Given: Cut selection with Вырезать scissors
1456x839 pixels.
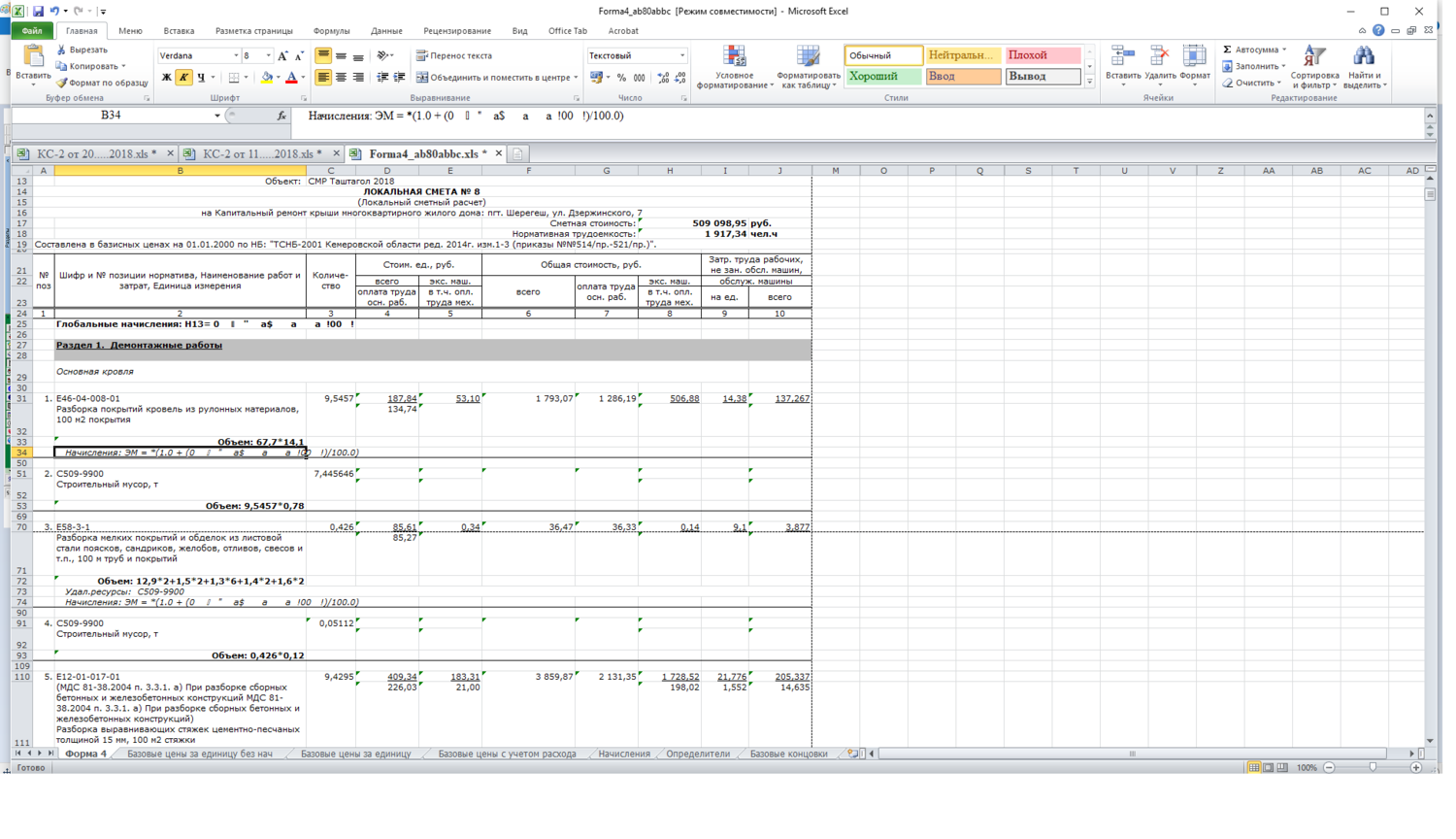Looking at the screenshot, I should point(83,50).
